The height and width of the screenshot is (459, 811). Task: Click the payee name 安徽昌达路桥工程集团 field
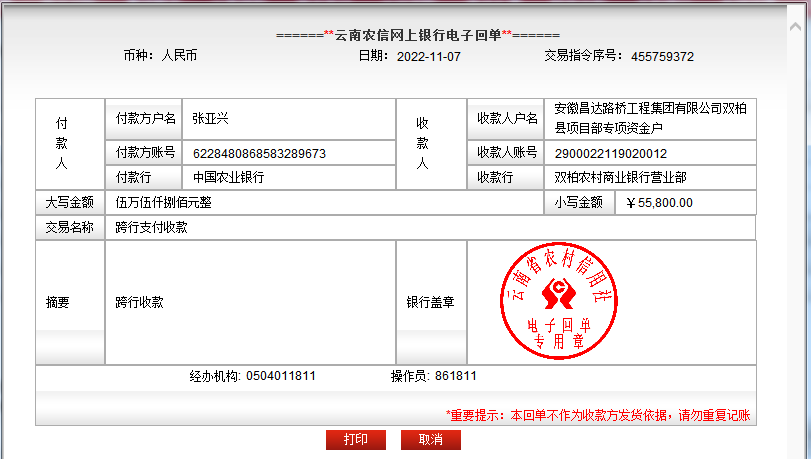click(x=651, y=118)
